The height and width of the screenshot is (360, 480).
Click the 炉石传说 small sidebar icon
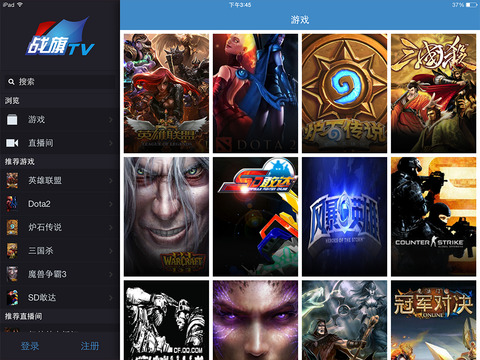click(x=12, y=227)
